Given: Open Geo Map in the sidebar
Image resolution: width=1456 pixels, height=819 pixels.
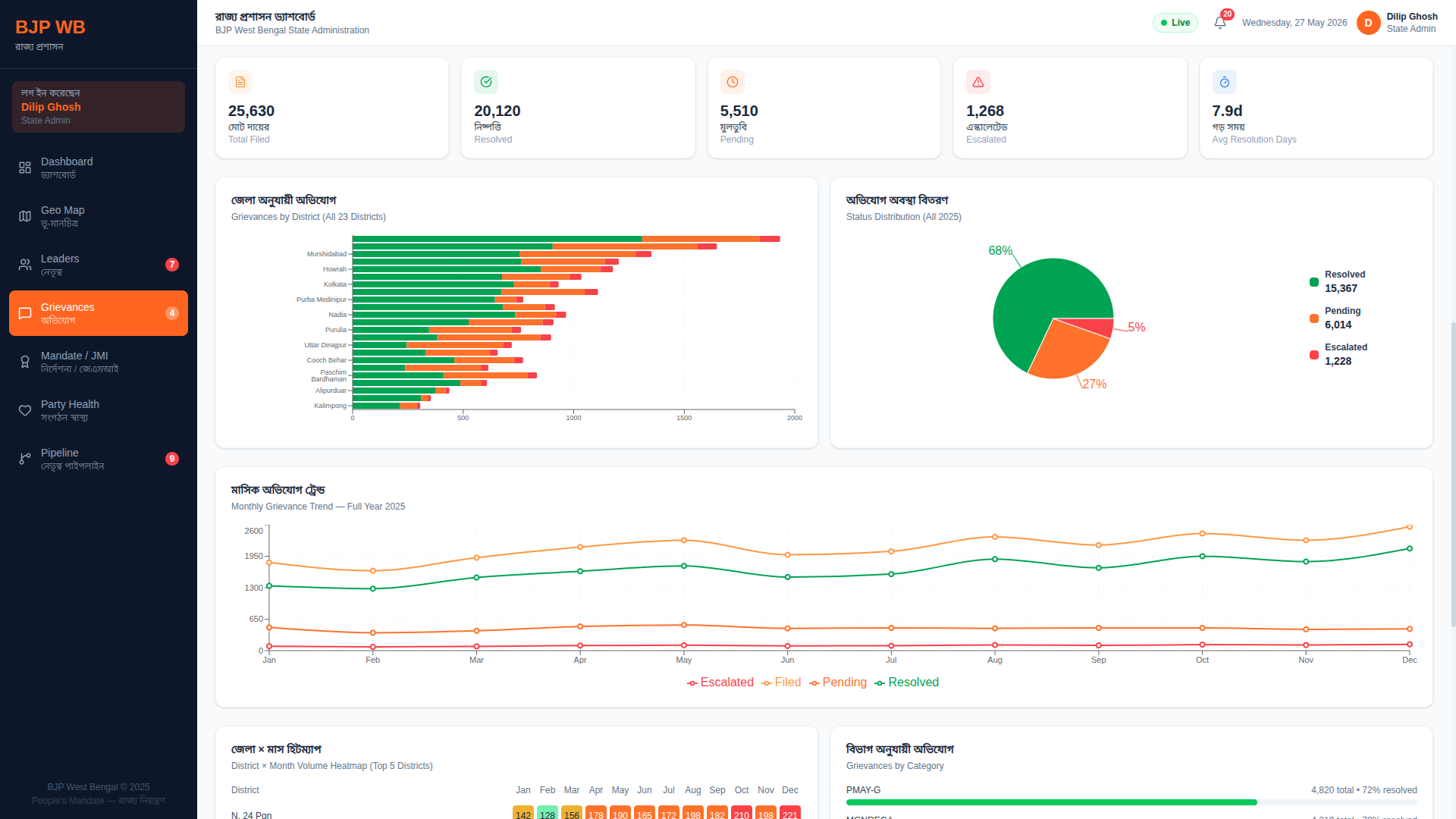Looking at the screenshot, I should click(99, 216).
